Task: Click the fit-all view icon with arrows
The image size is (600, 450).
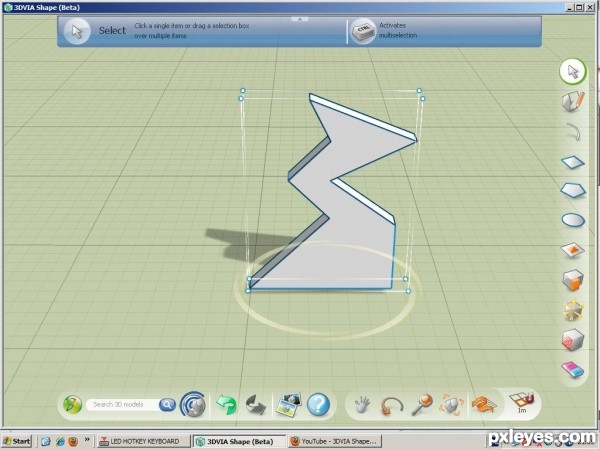Action: pos(452,405)
